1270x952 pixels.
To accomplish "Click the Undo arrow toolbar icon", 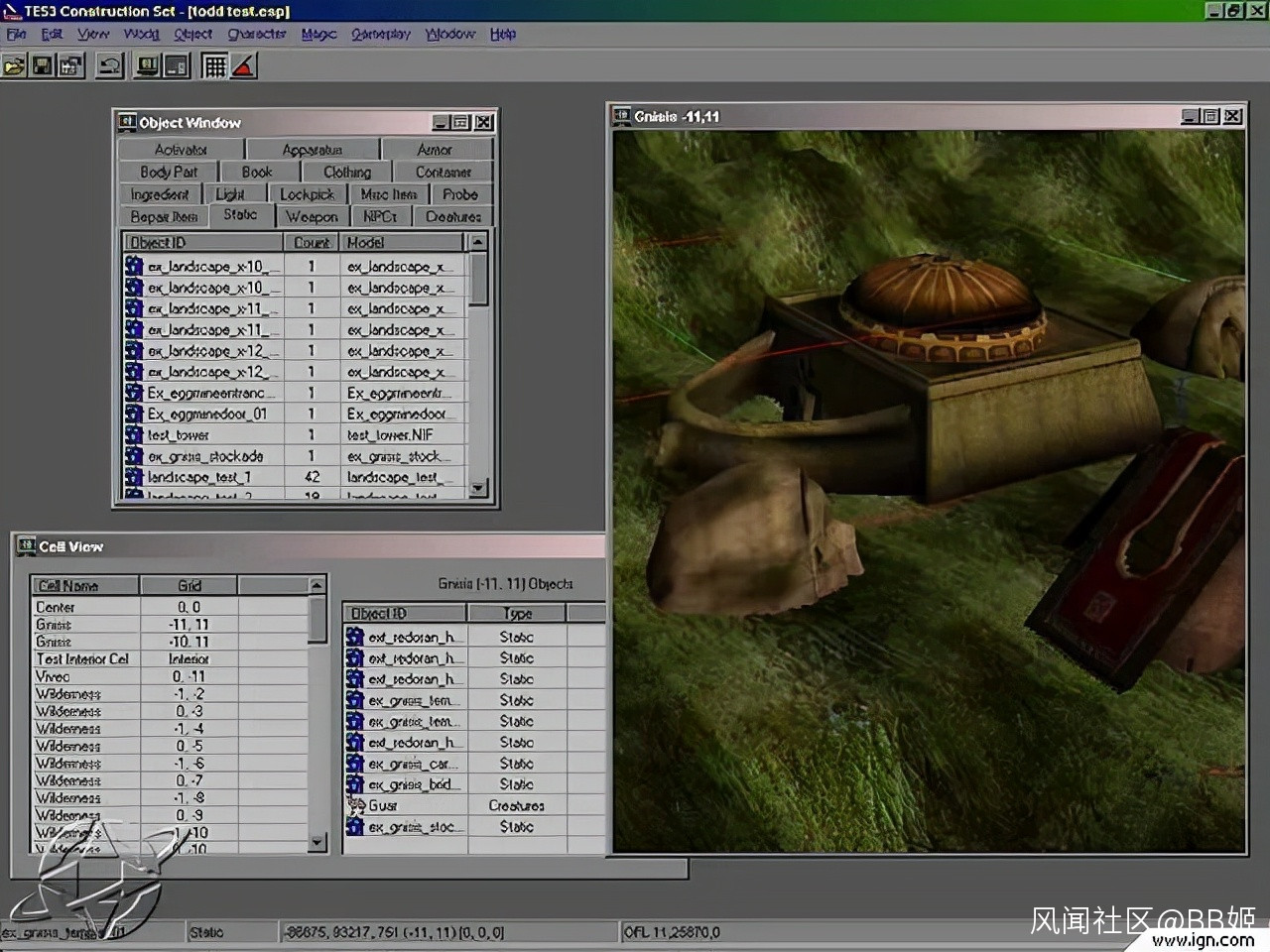I will 109,66.
